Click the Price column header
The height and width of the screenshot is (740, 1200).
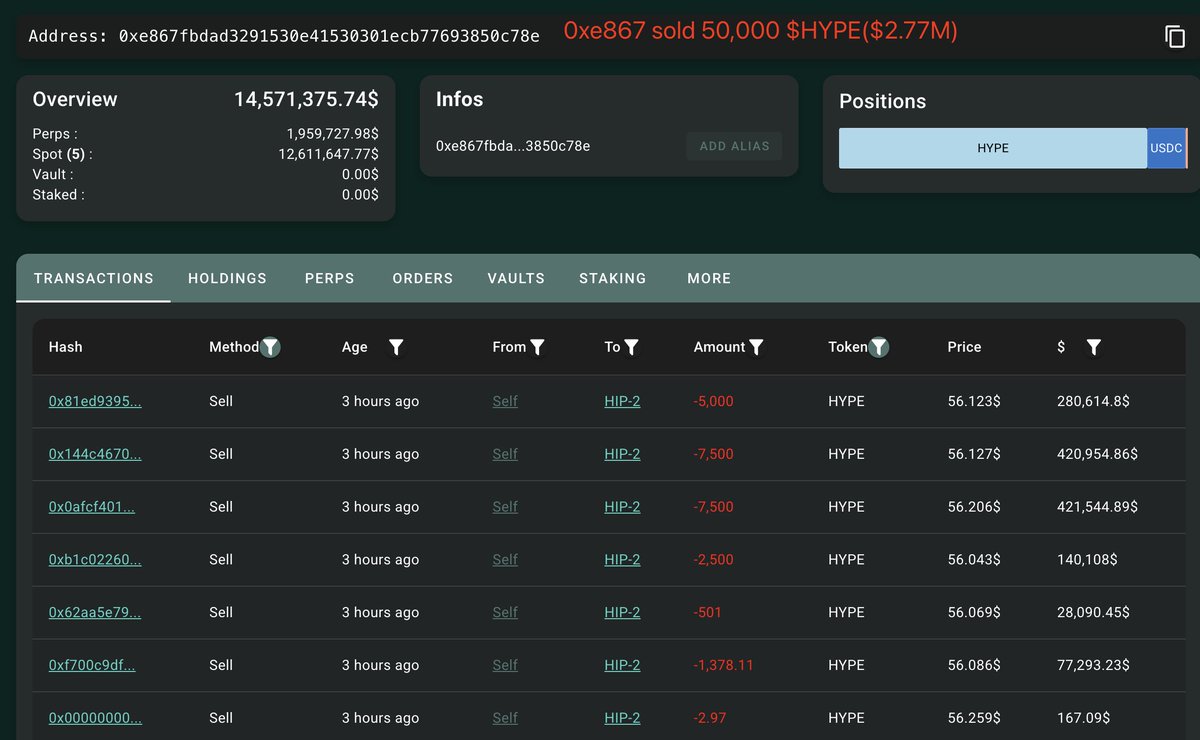click(964, 347)
